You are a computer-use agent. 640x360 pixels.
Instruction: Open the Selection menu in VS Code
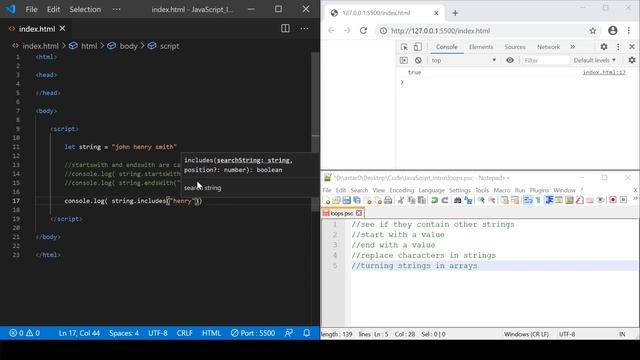[x=85, y=9]
